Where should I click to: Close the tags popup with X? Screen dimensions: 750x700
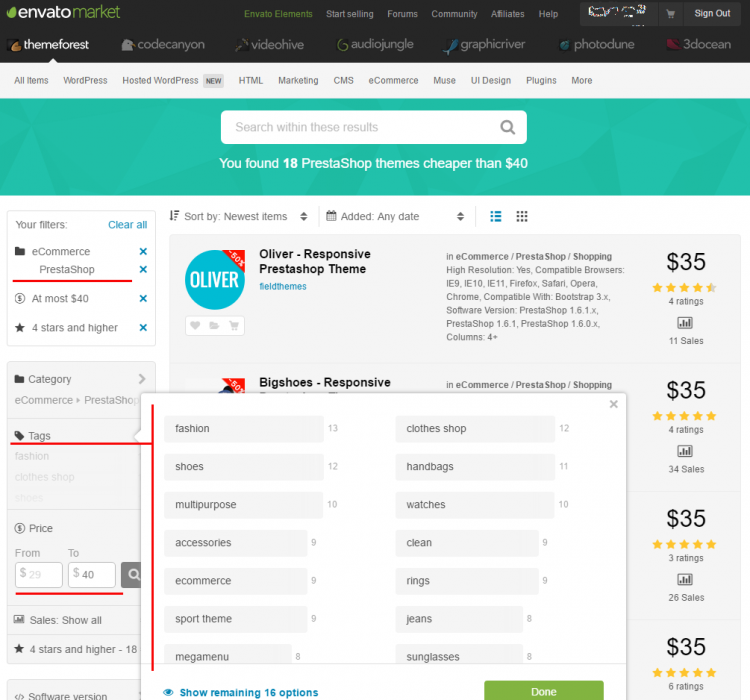(613, 404)
